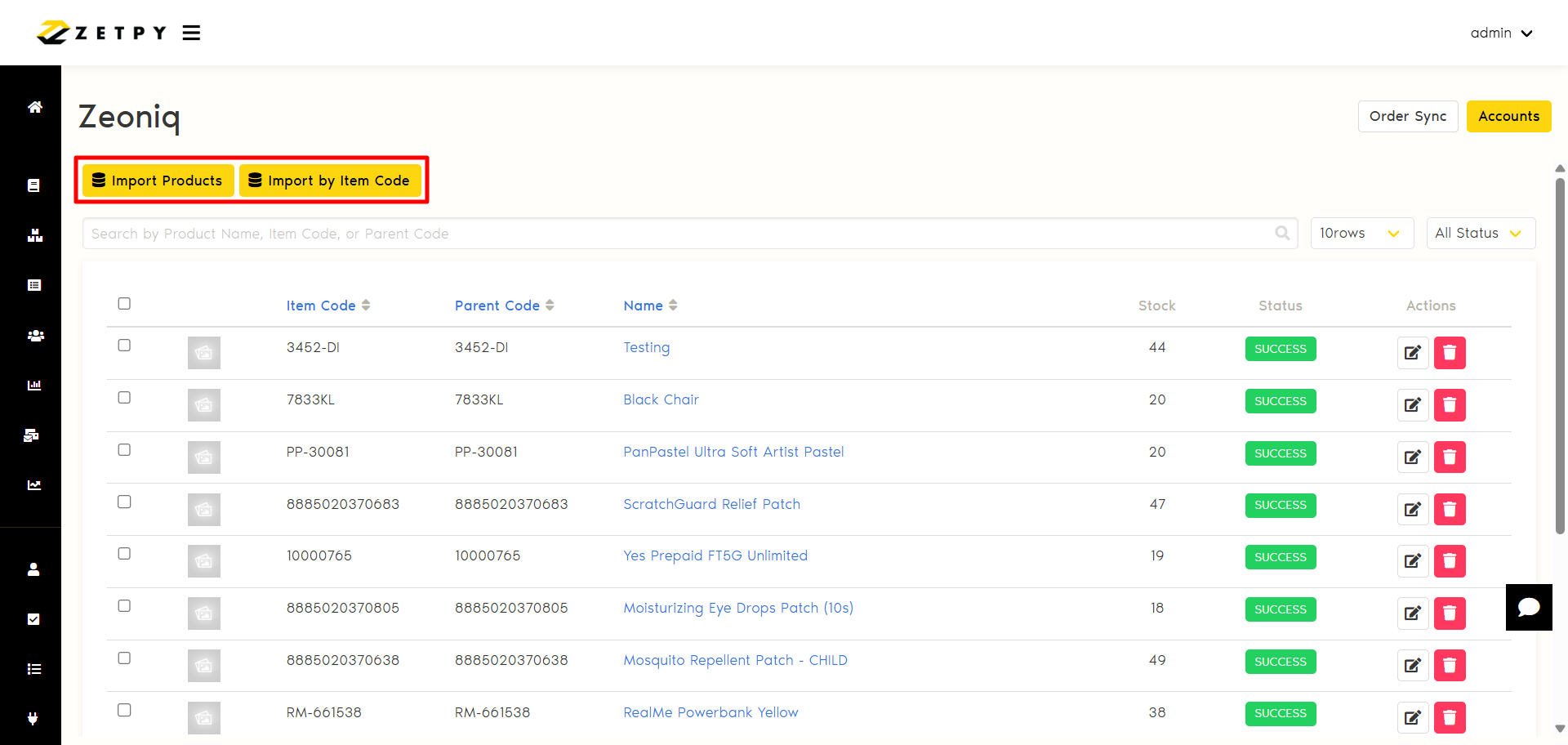The height and width of the screenshot is (745, 1568).
Task: Open the Black Chair product link
Action: 661,399
